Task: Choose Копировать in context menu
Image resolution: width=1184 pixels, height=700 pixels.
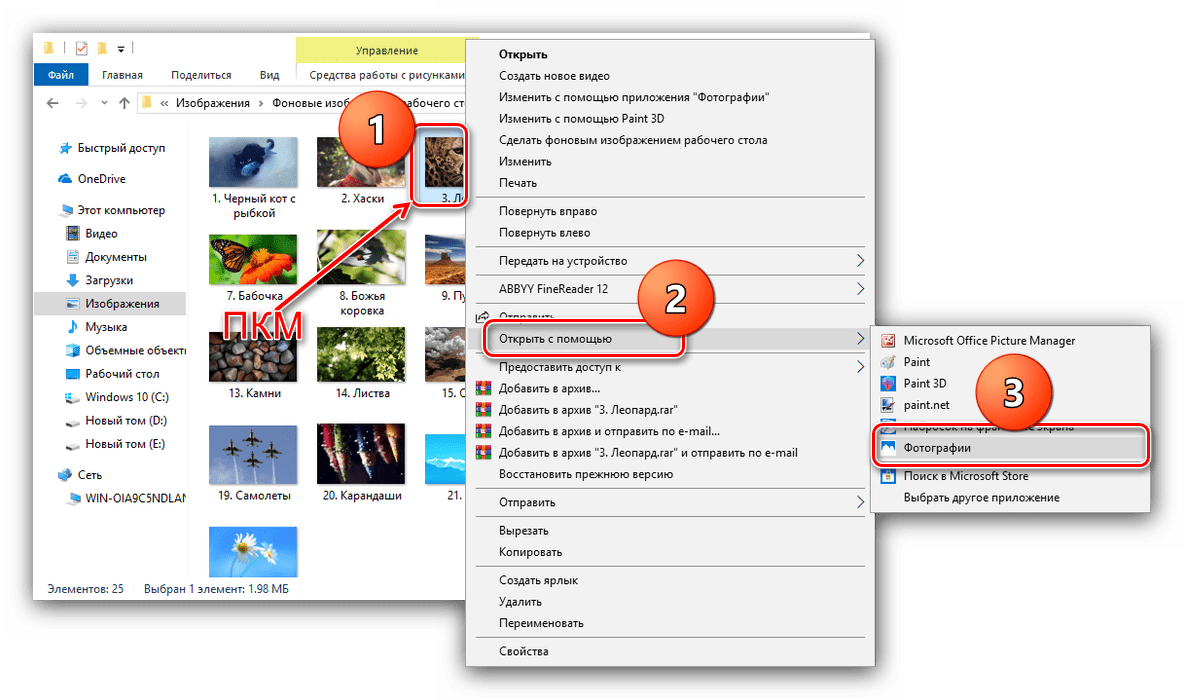Action: [x=530, y=552]
